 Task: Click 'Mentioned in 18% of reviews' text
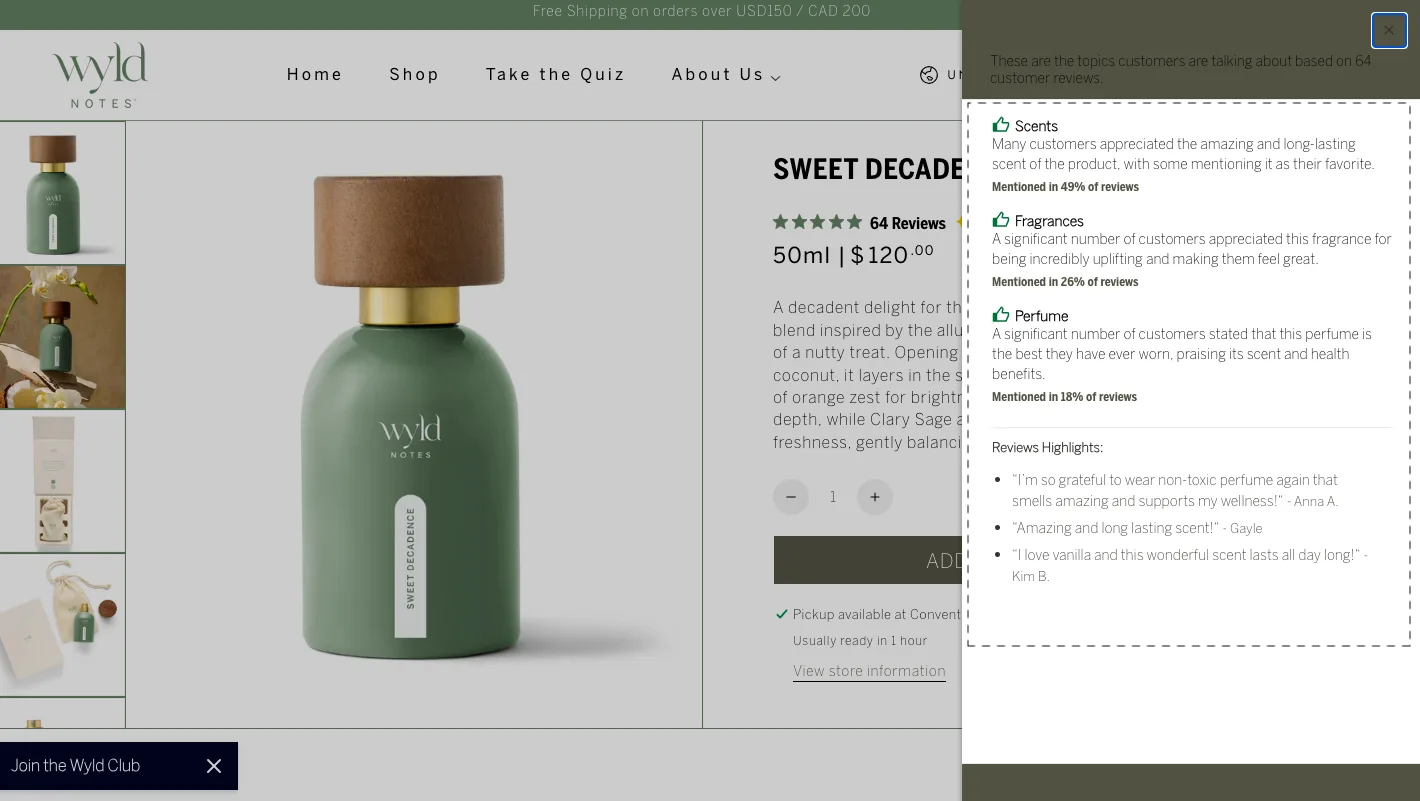click(x=1064, y=397)
